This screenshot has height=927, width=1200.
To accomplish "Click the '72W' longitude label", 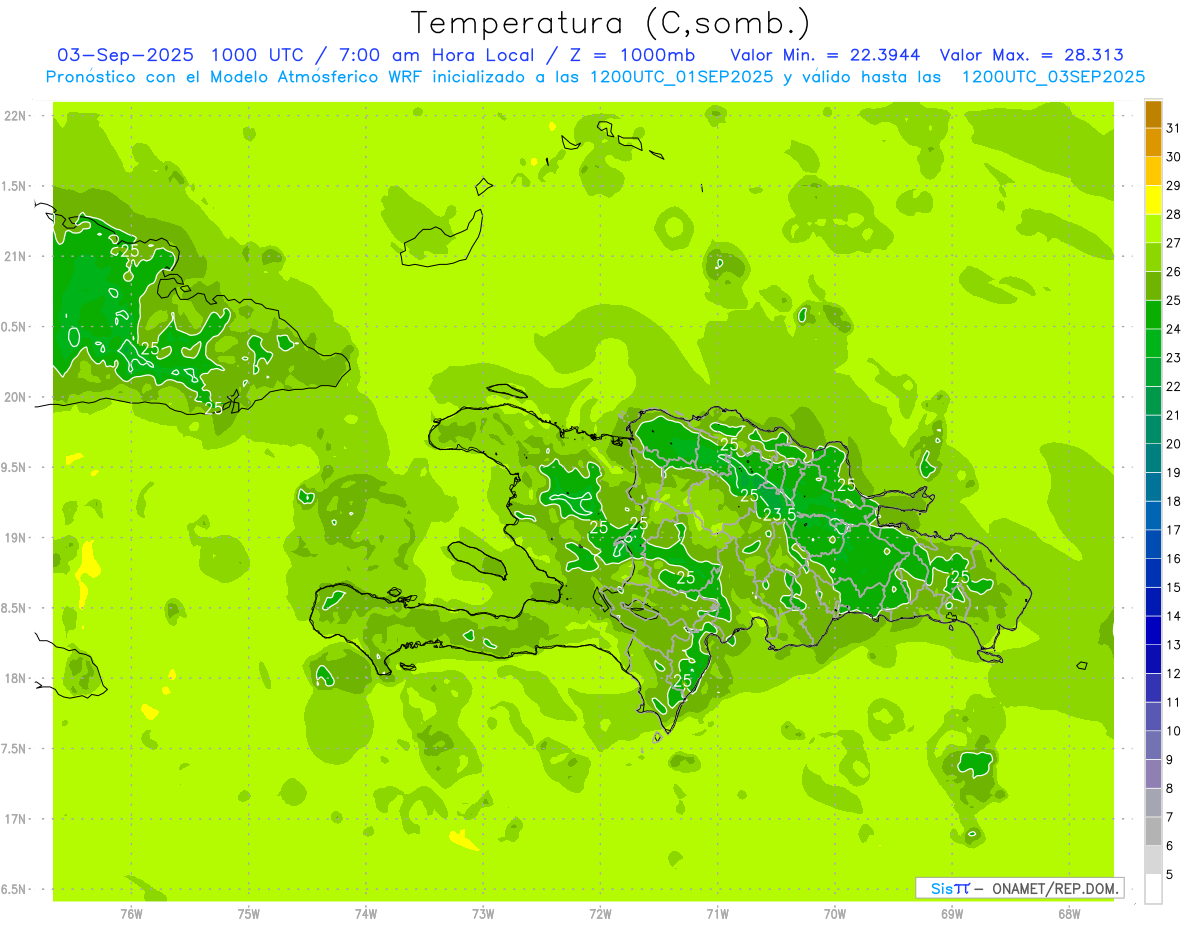I will [601, 914].
